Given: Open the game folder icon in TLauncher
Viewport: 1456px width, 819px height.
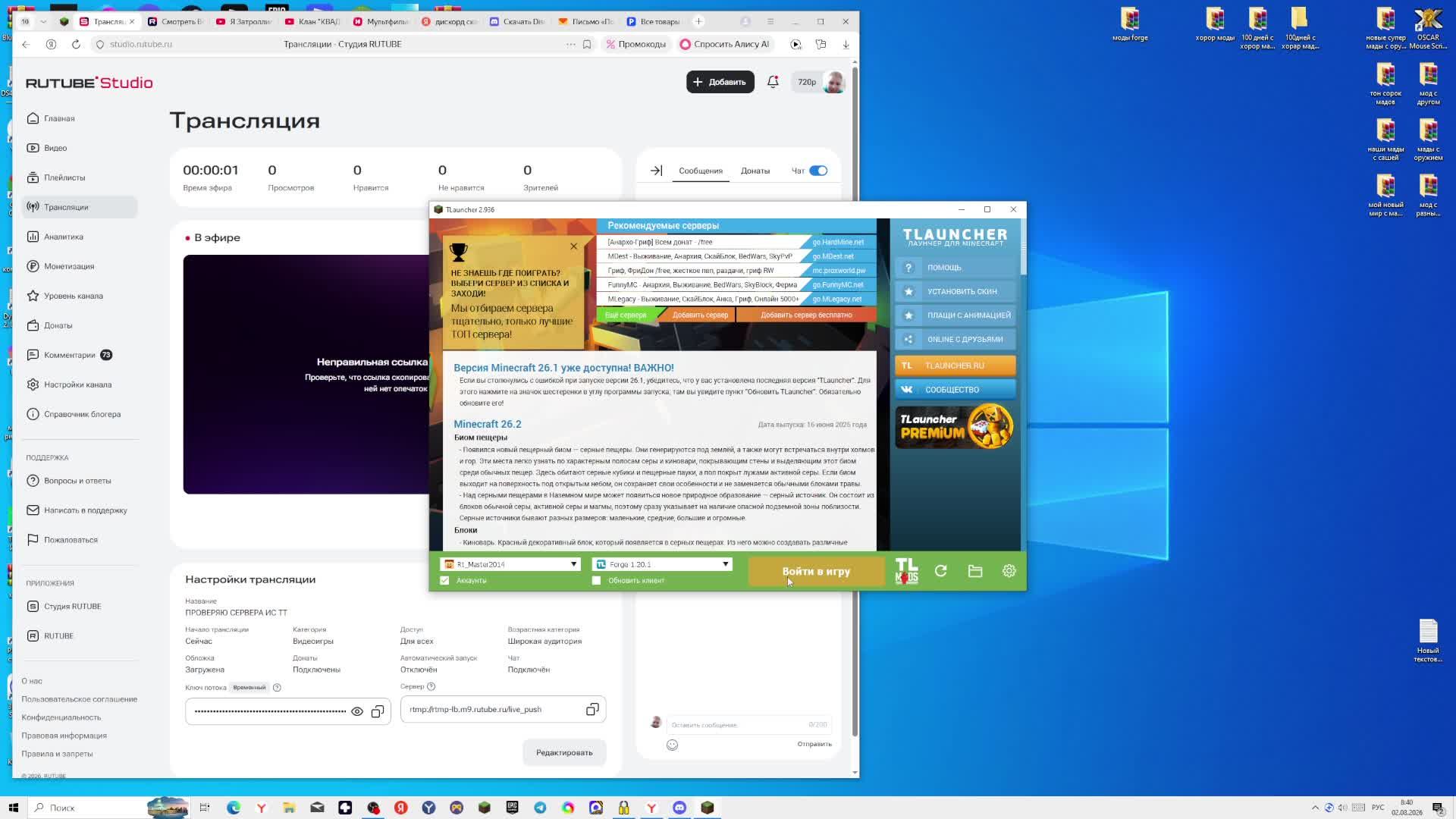Looking at the screenshot, I should [975, 571].
